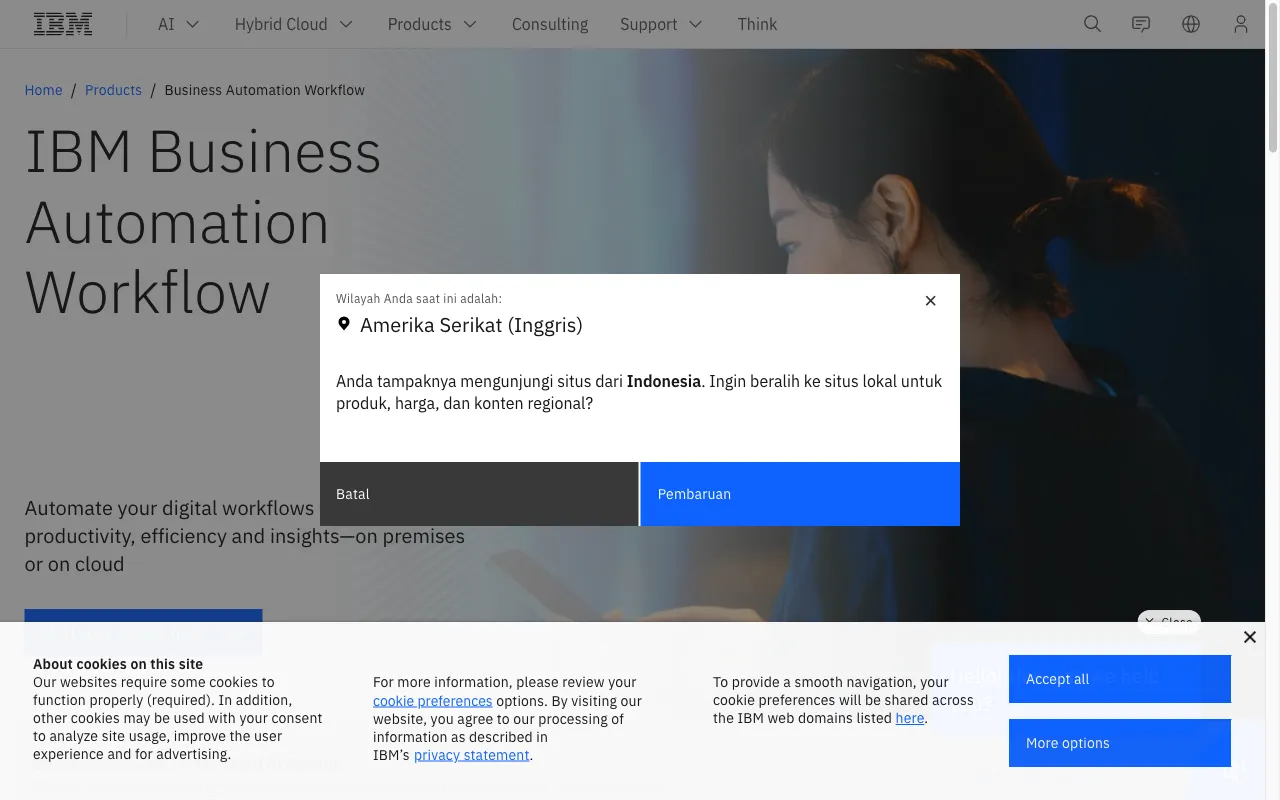Click Accept all cookies button
The width and height of the screenshot is (1280, 800).
(1119, 679)
